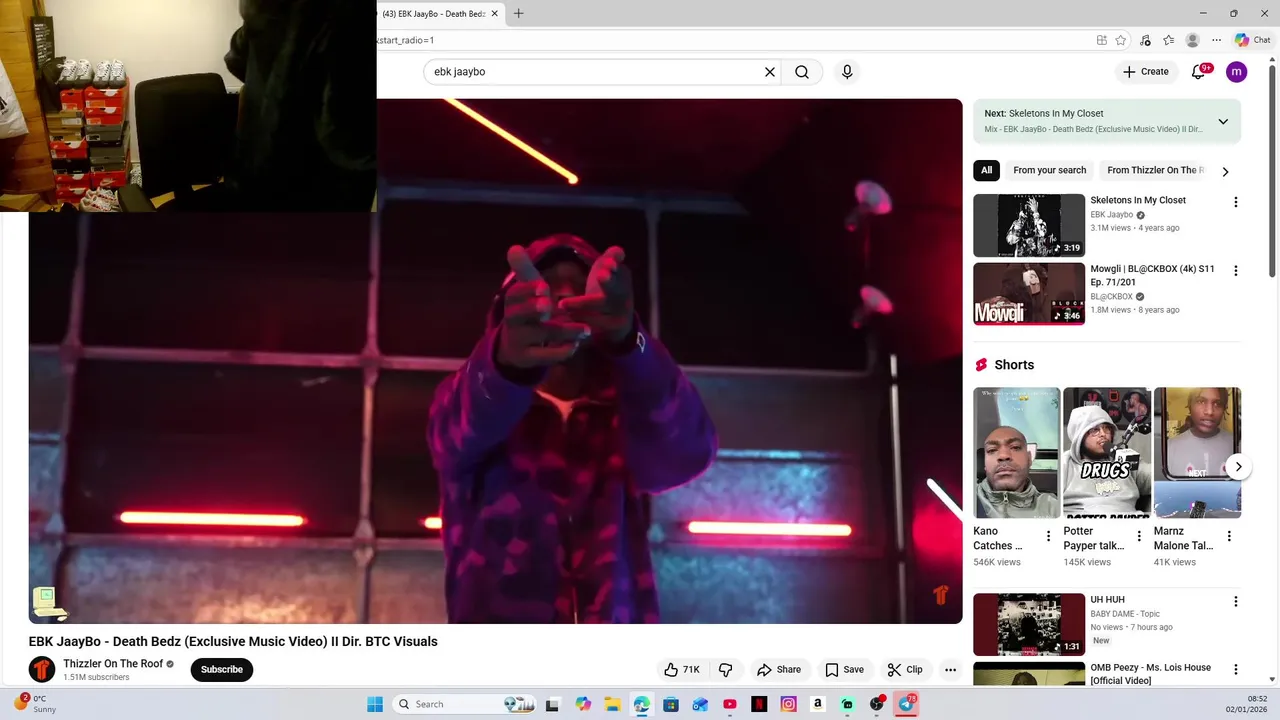Open Netflix from taskbar
Viewport: 1280px width, 720px height.
coord(759,704)
